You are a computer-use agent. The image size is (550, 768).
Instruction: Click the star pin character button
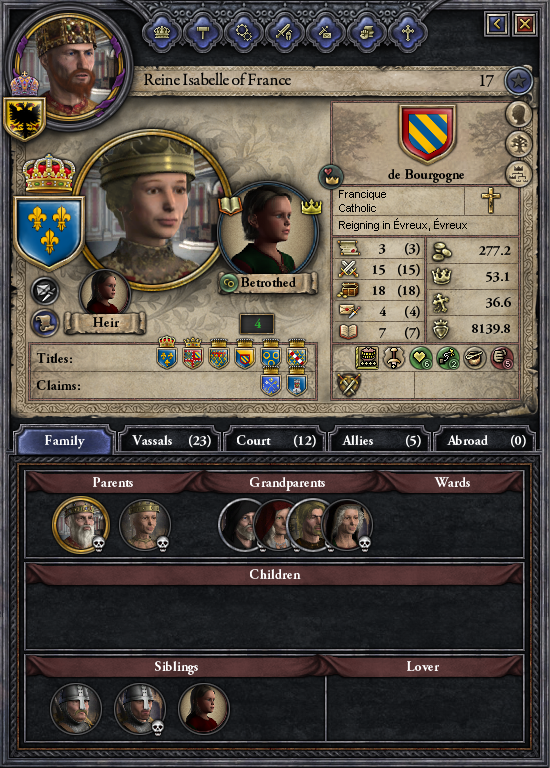(x=518, y=81)
